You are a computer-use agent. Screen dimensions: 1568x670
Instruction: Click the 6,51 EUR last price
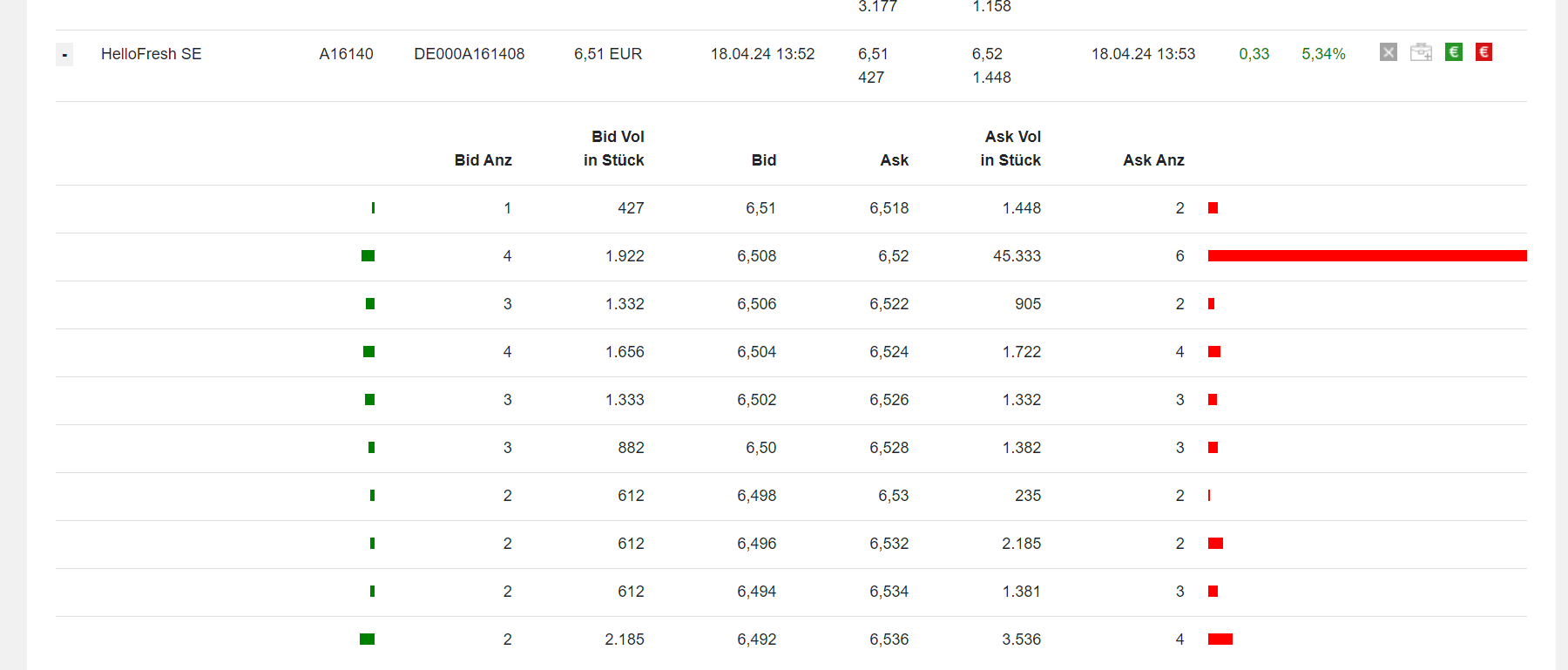coord(607,54)
